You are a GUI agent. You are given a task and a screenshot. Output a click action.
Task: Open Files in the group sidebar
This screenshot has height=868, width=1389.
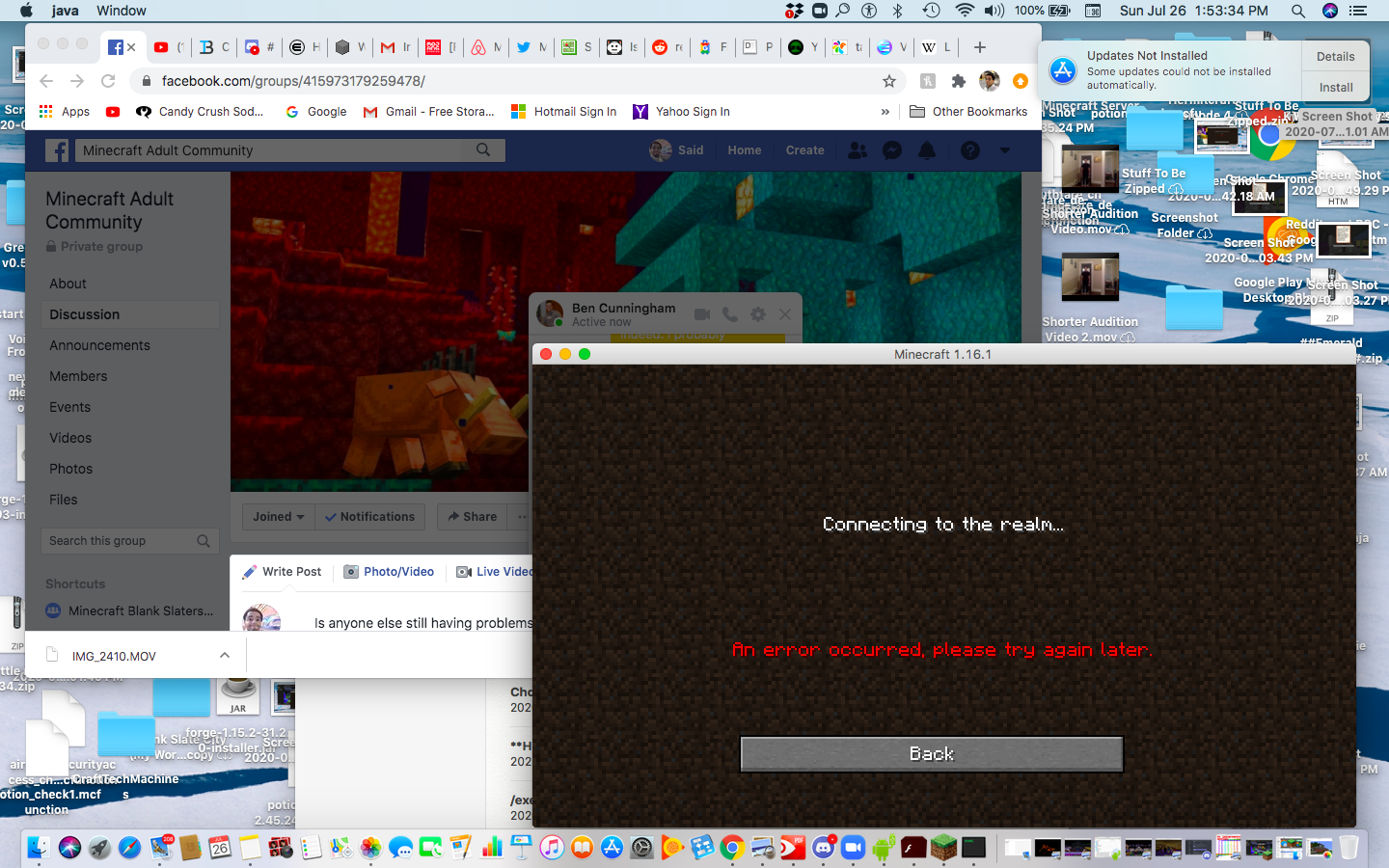coord(63,500)
